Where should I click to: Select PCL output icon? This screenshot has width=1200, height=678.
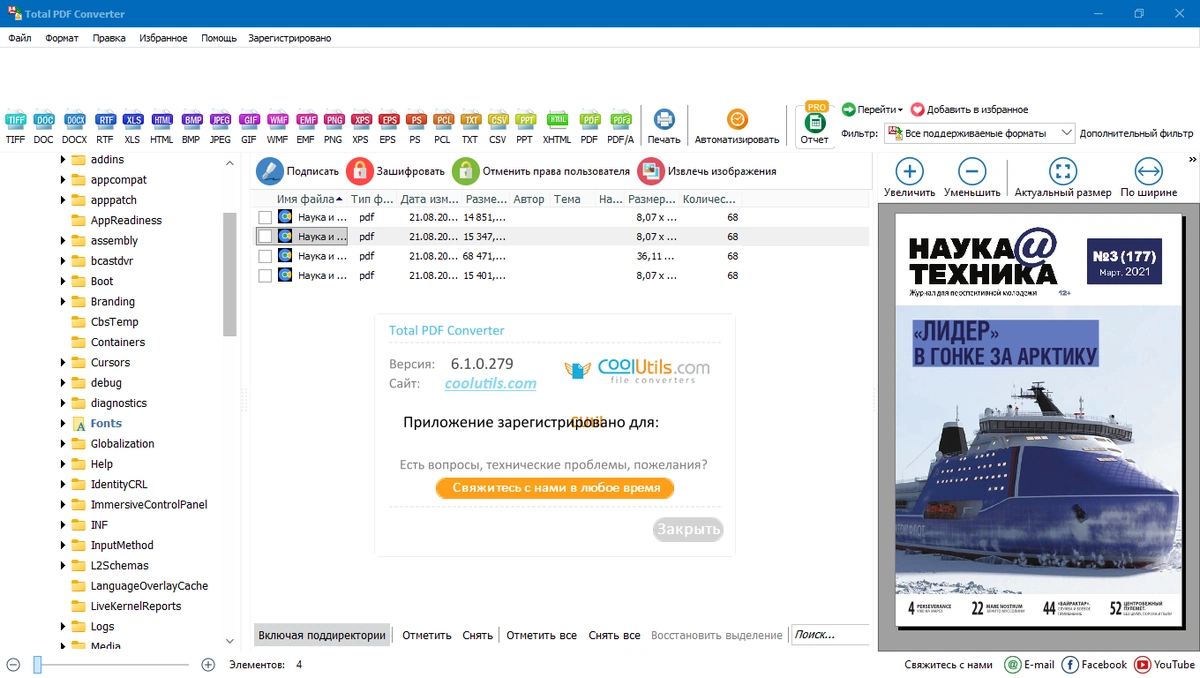[x=442, y=126]
